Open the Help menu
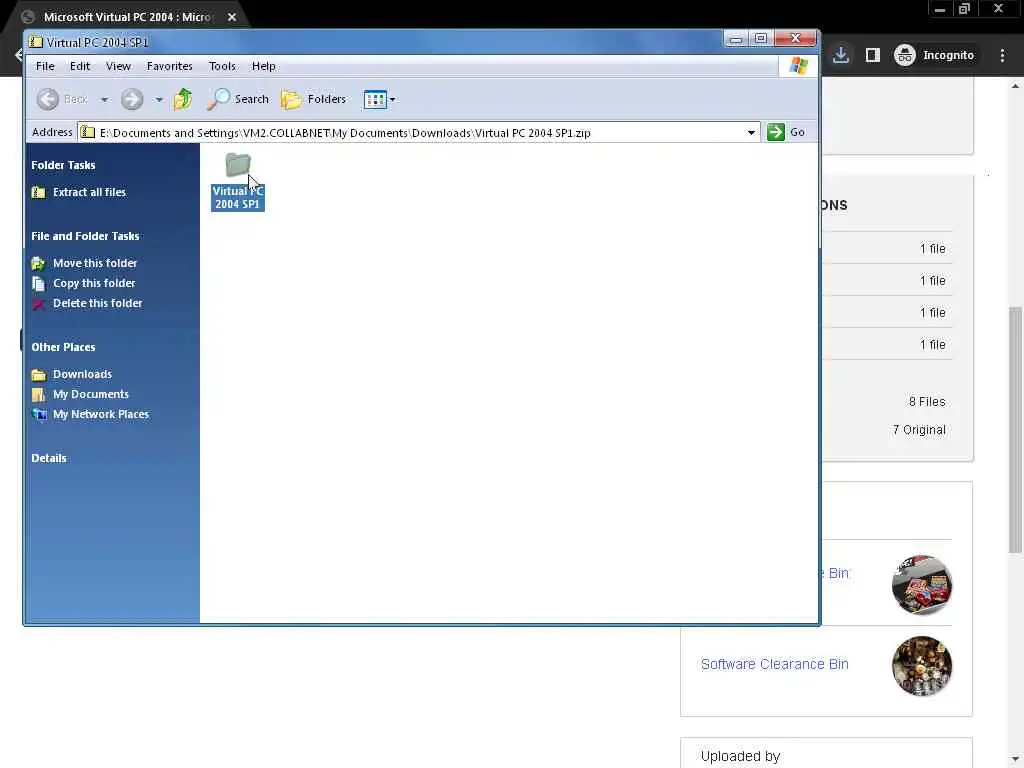Image resolution: width=1024 pixels, height=768 pixels. click(263, 66)
